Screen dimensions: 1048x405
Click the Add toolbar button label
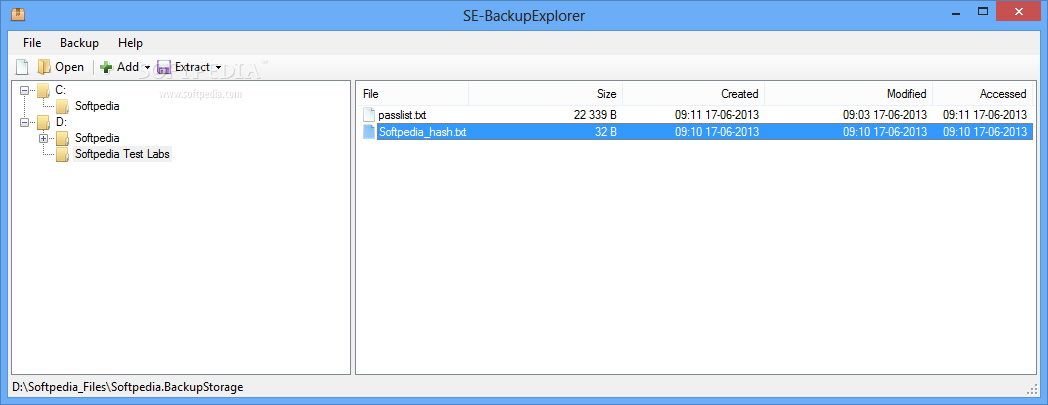pyautogui.click(x=128, y=67)
